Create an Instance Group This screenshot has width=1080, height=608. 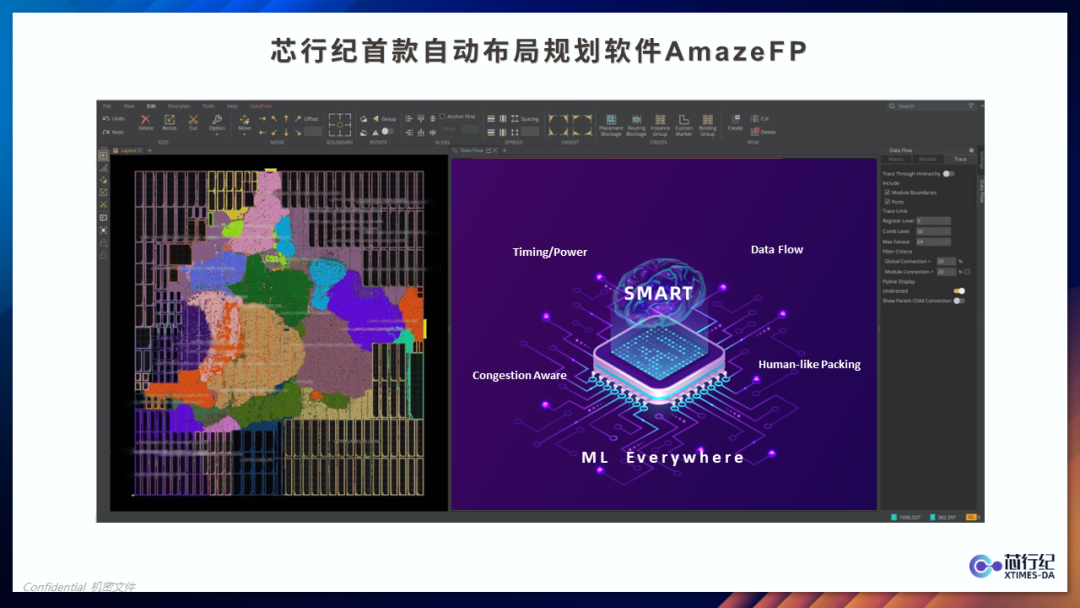coord(660,125)
